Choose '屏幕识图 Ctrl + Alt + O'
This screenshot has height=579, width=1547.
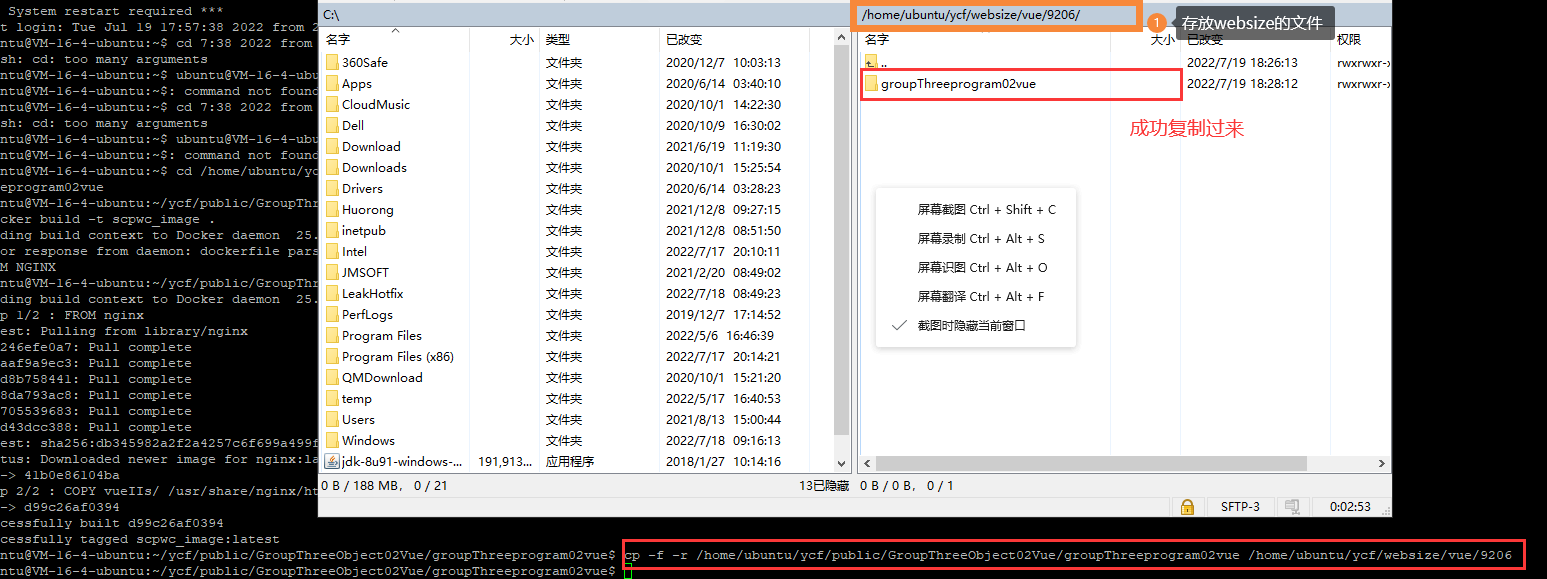coord(982,267)
